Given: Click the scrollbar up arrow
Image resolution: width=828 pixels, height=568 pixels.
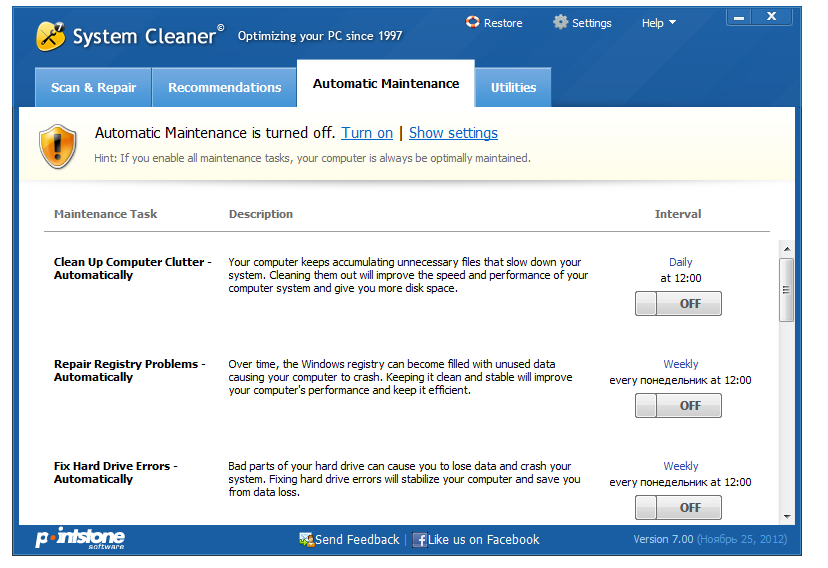Looking at the screenshot, I should [x=787, y=249].
